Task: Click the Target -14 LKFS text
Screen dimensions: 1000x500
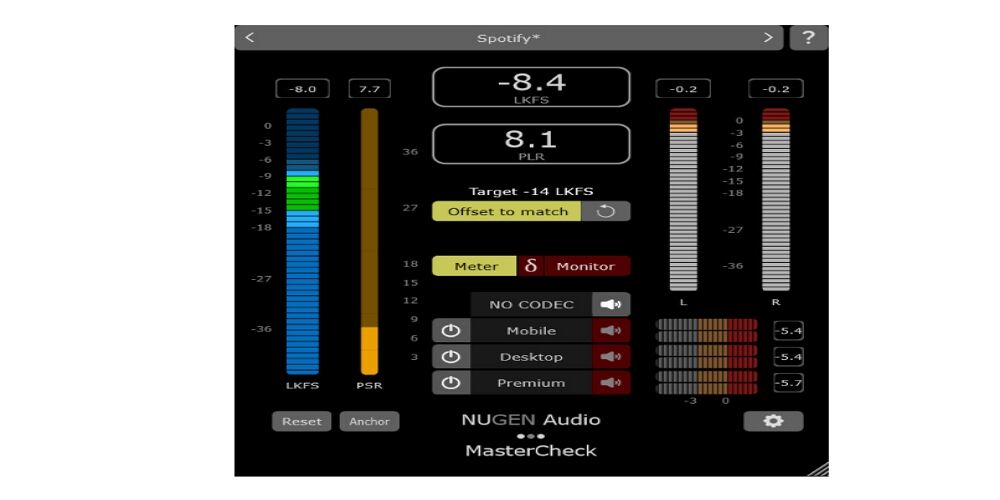Action: pos(531,191)
